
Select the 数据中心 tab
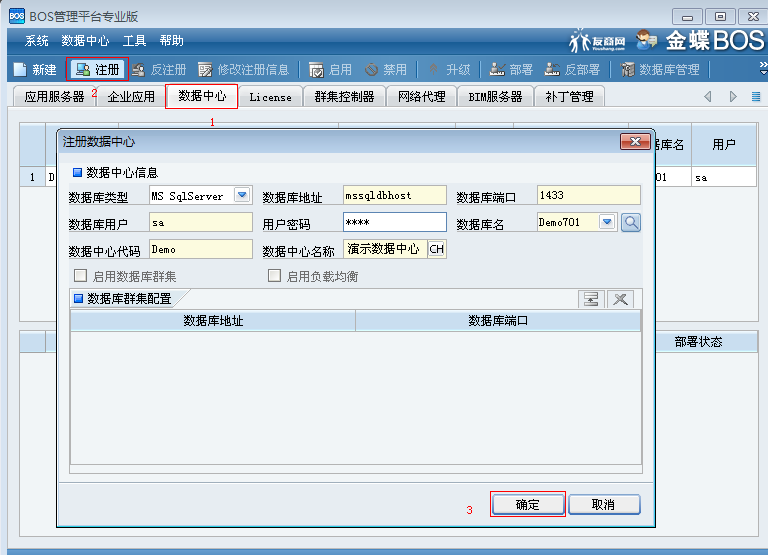[202, 96]
